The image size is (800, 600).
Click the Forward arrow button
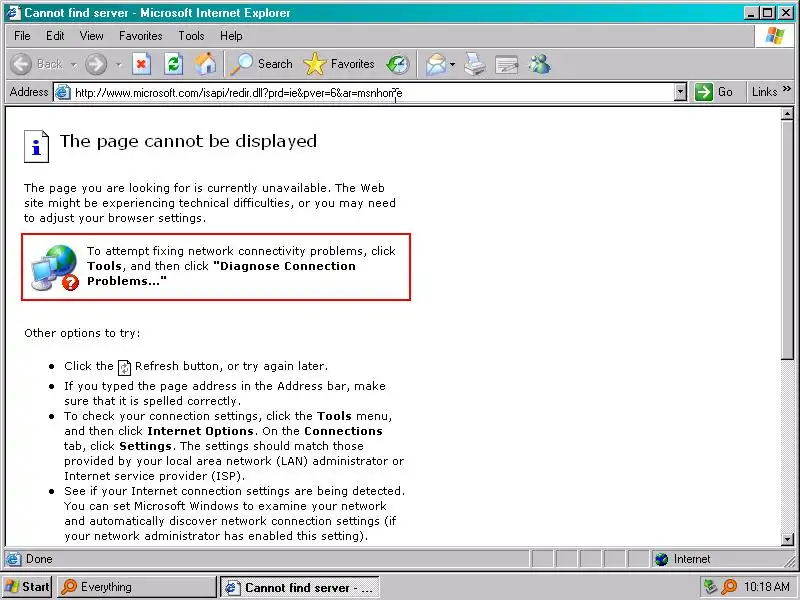point(96,64)
